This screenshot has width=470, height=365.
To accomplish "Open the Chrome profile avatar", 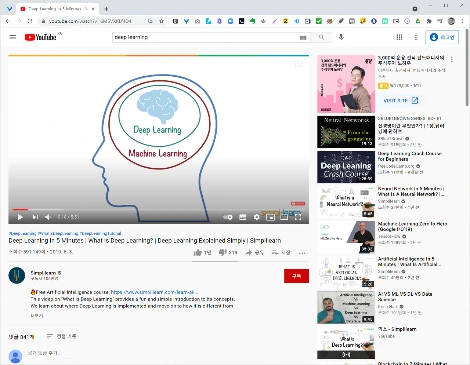I will click(451, 21).
